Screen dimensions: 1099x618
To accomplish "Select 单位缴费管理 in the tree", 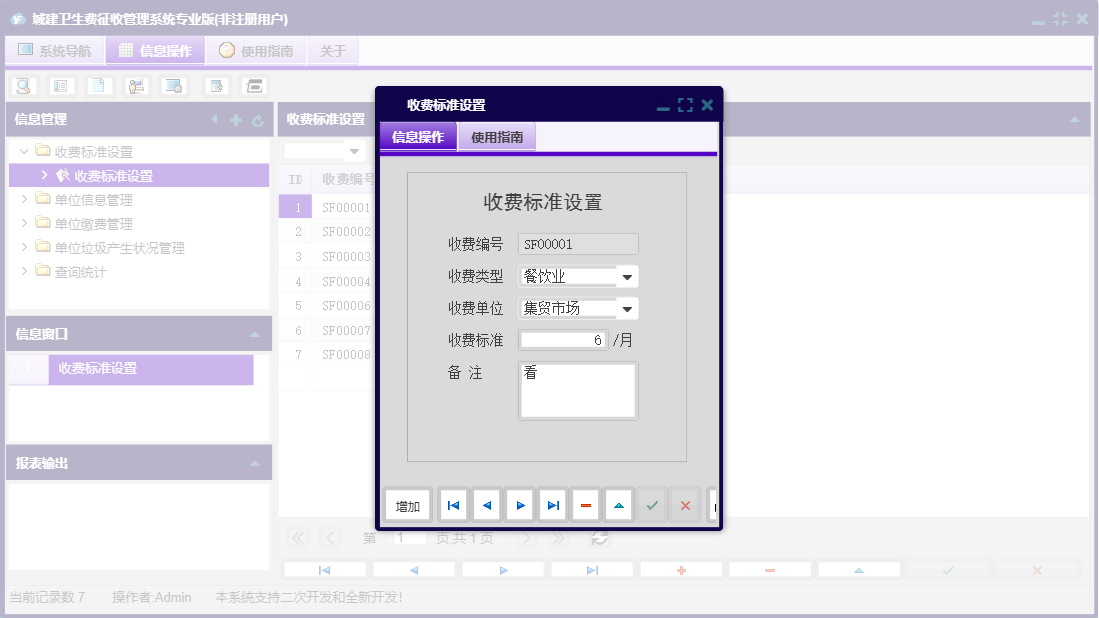I will tap(93, 224).
